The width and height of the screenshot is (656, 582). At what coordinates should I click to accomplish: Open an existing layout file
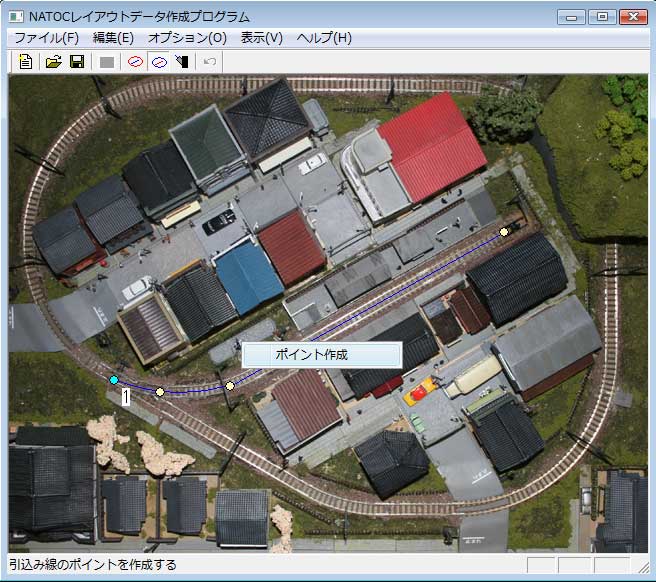tap(54, 62)
